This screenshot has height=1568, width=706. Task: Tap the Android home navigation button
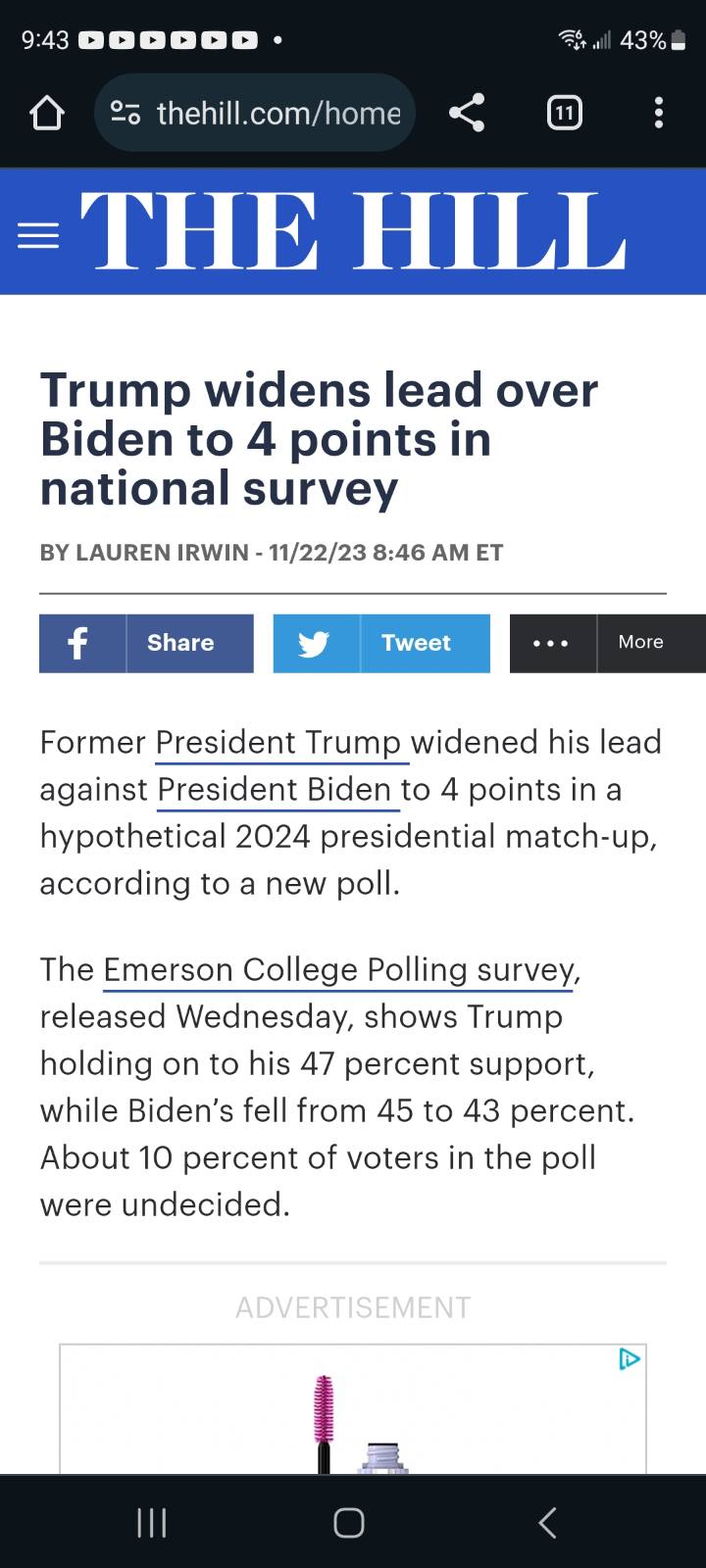pyautogui.click(x=349, y=1522)
